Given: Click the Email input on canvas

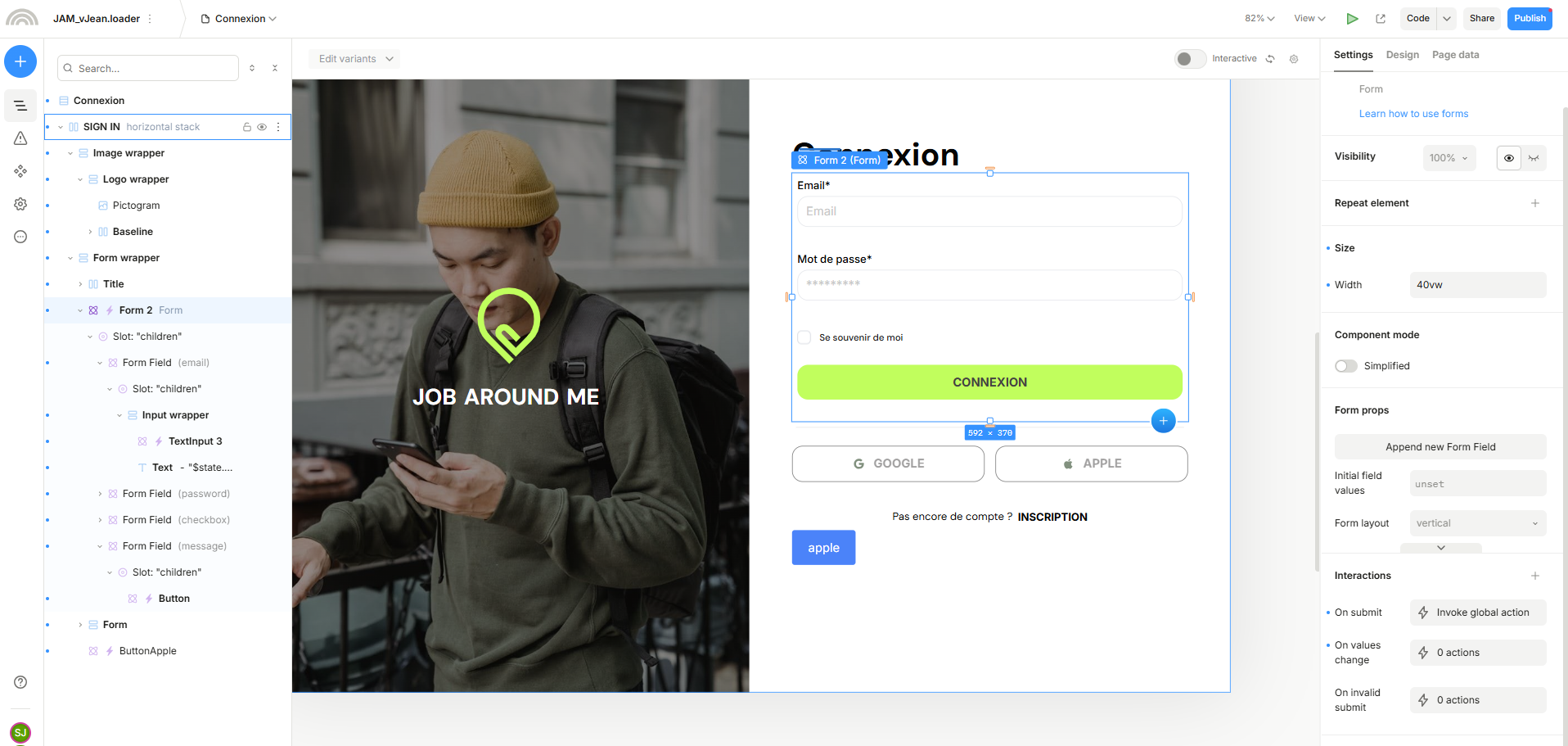Looking at the screenshot, I should pyautogui.click(x=989, y=211).
